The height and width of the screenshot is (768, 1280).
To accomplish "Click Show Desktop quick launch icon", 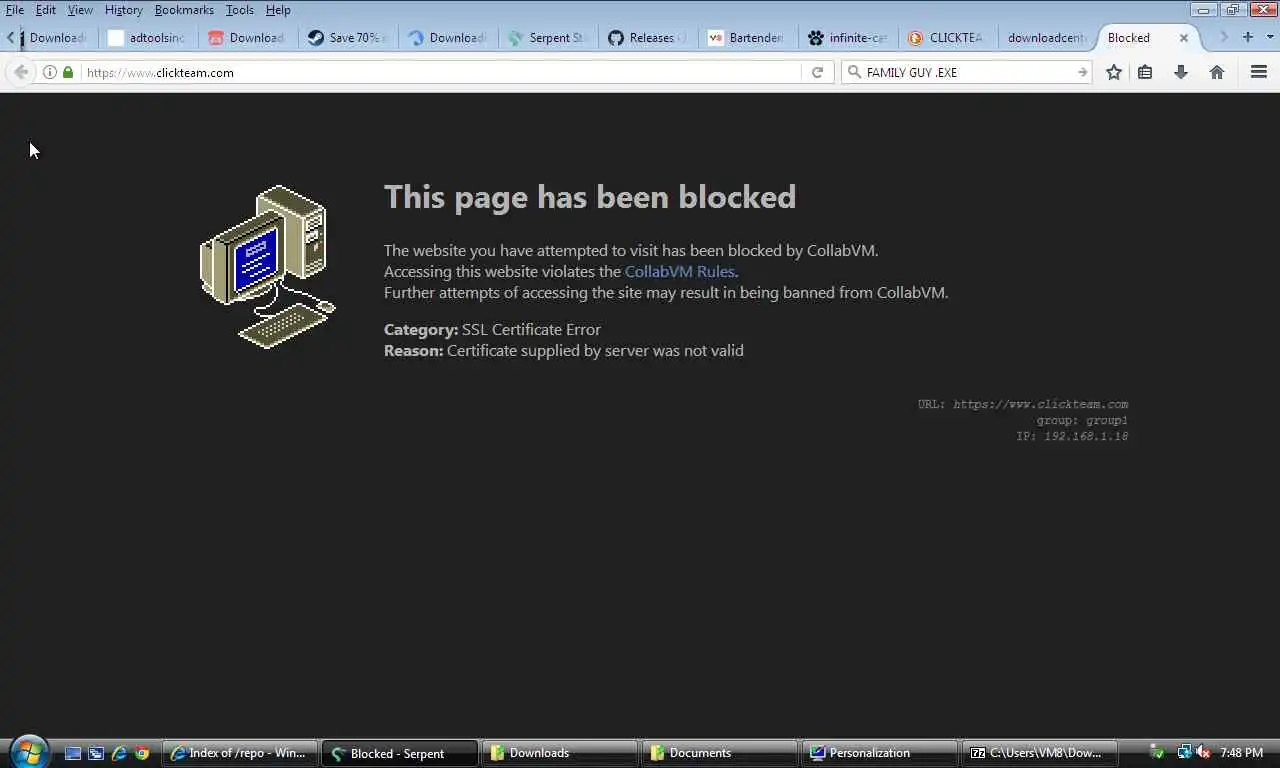I will [x=73, y=753].
